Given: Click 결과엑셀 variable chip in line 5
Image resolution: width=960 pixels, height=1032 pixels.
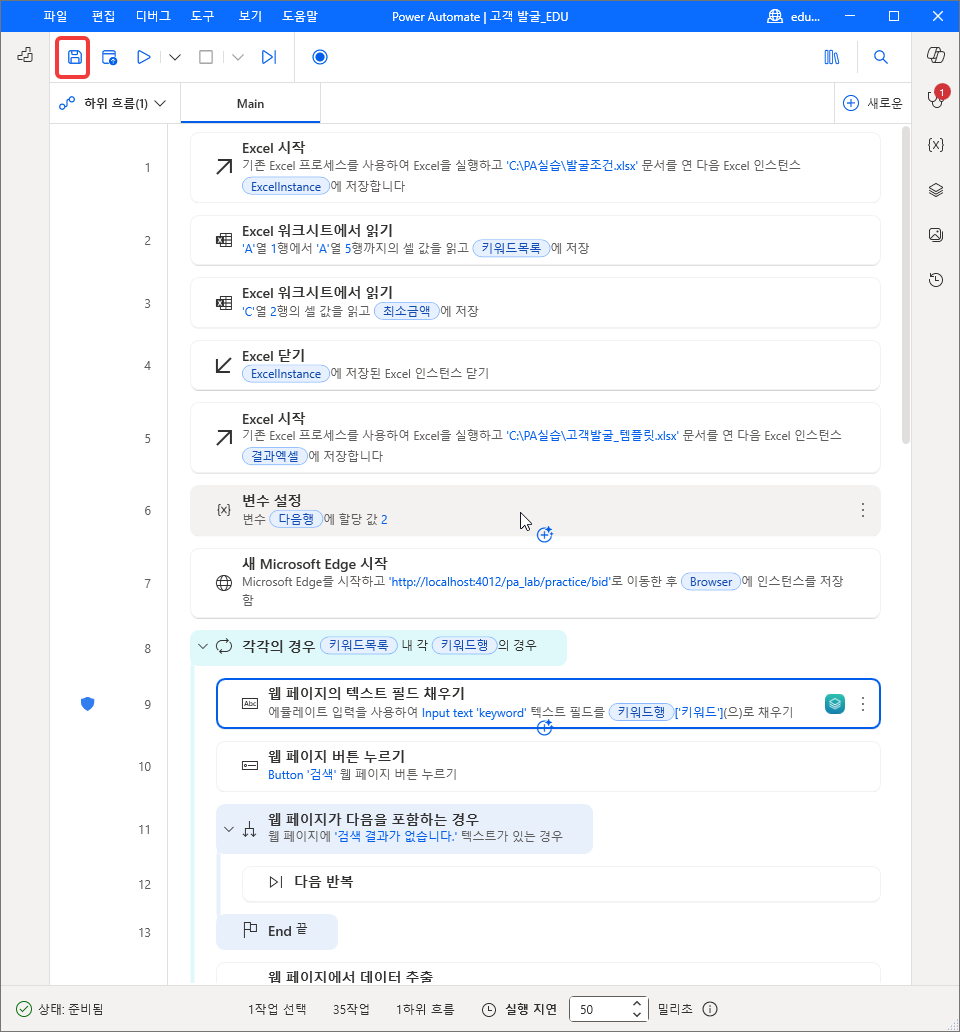Looking at the screenshot, I should click(274, 455).
